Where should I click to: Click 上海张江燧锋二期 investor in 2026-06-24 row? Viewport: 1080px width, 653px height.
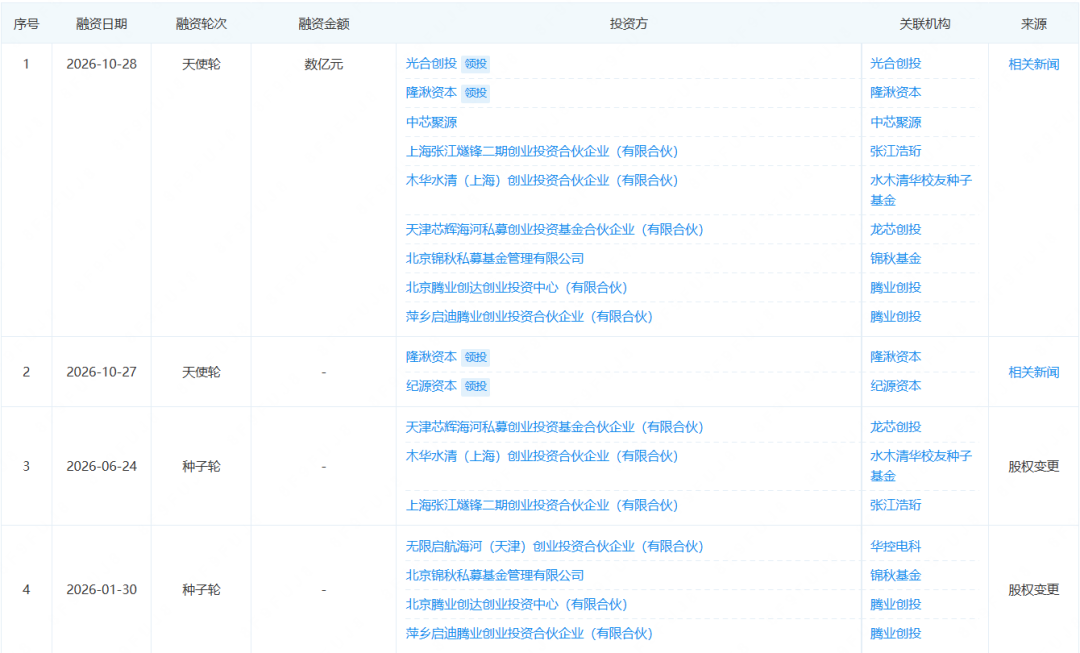(x=542, y=505)
